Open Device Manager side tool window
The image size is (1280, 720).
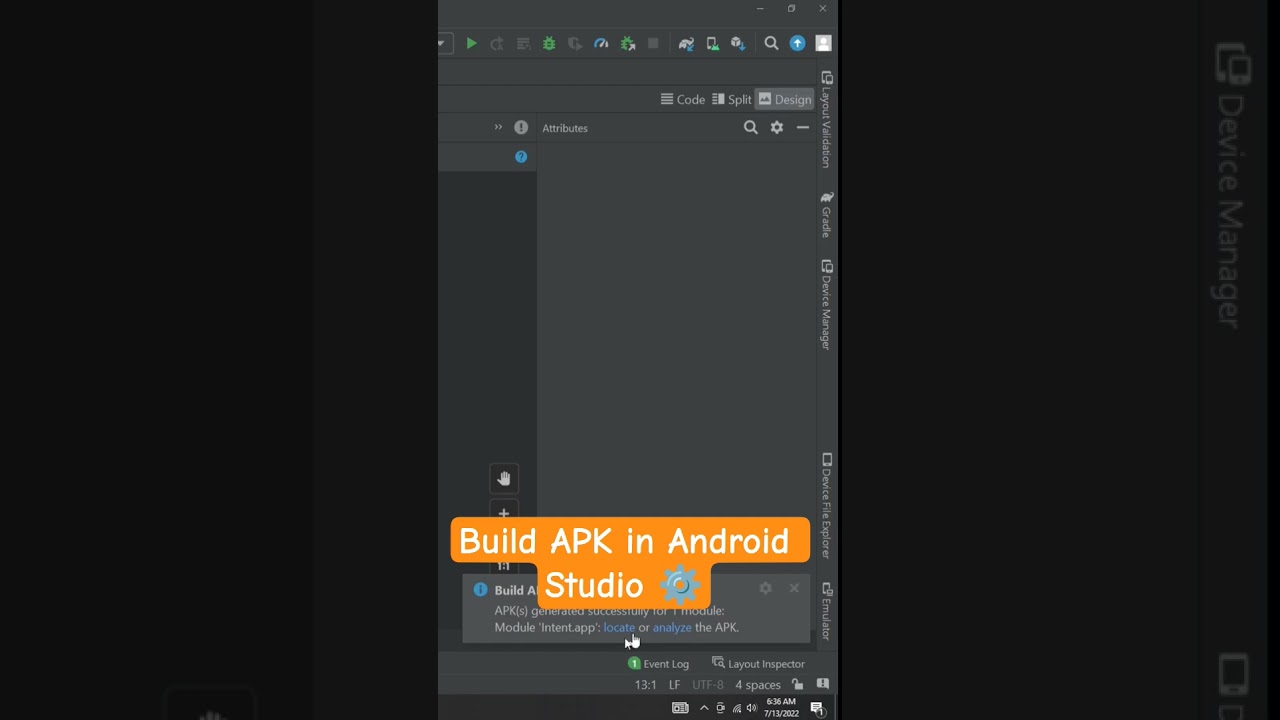coord(827,304)
